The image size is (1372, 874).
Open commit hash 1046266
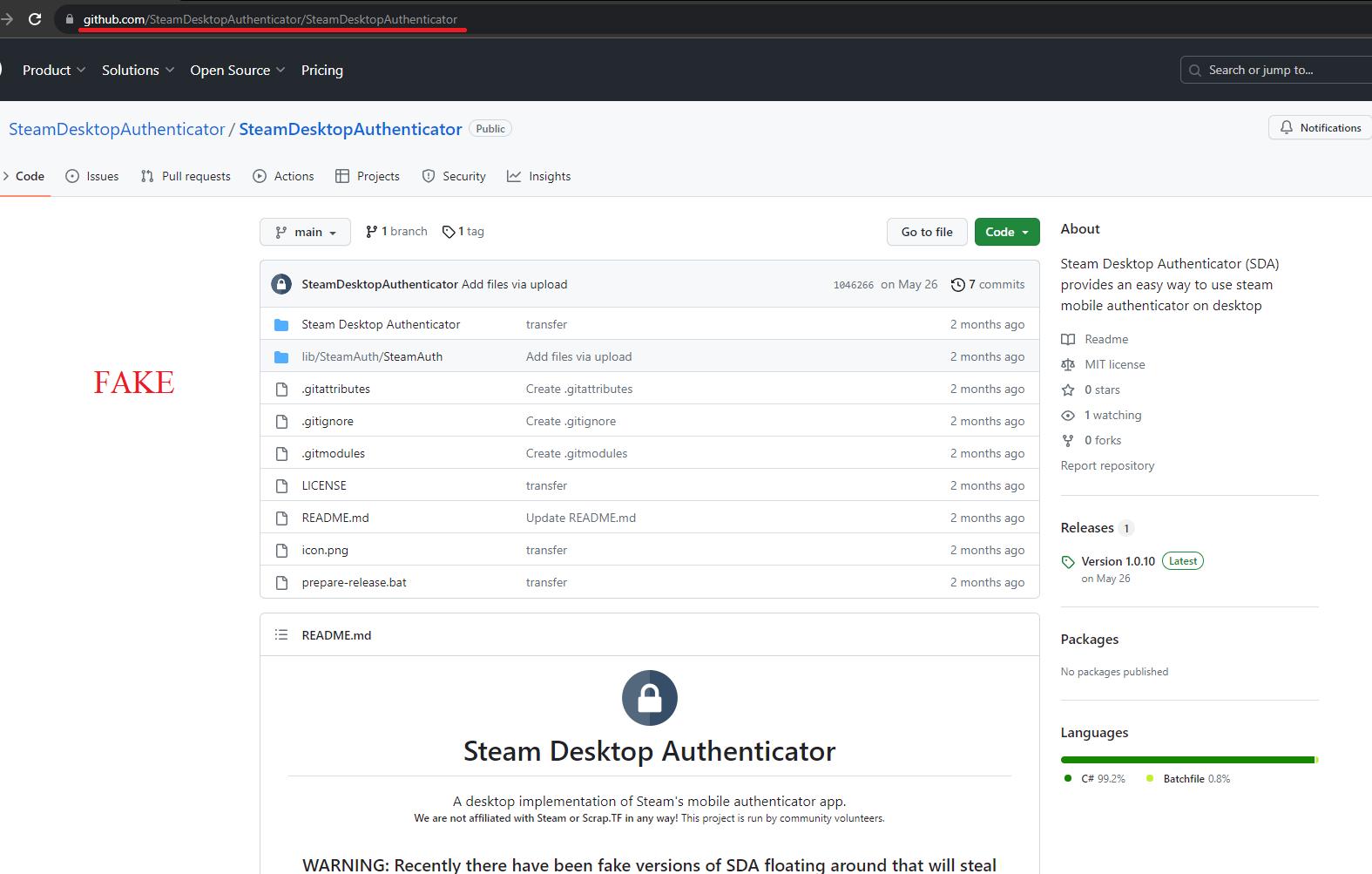pos(854,285)
